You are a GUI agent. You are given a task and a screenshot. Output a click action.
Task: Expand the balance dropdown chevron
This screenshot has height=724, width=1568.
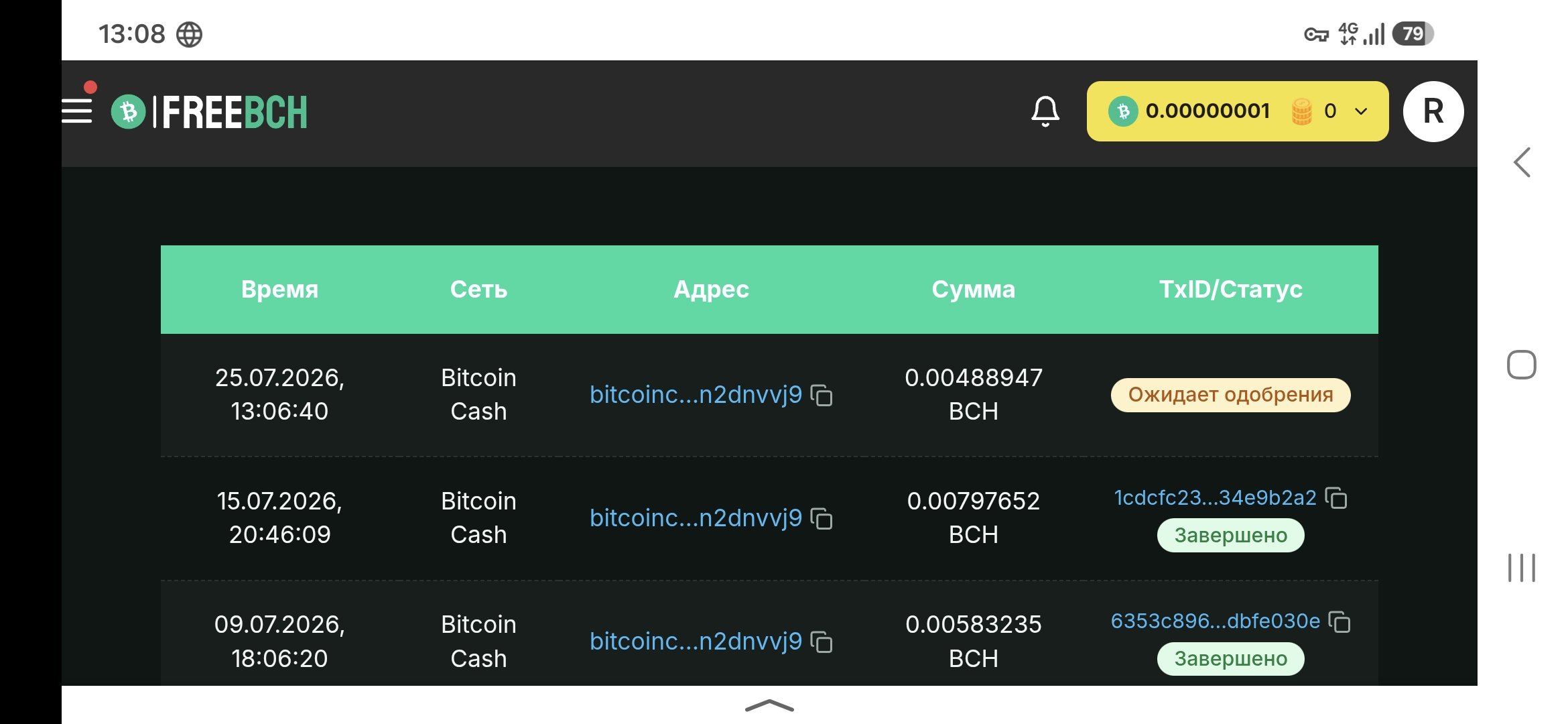[x=1361, y=111]
